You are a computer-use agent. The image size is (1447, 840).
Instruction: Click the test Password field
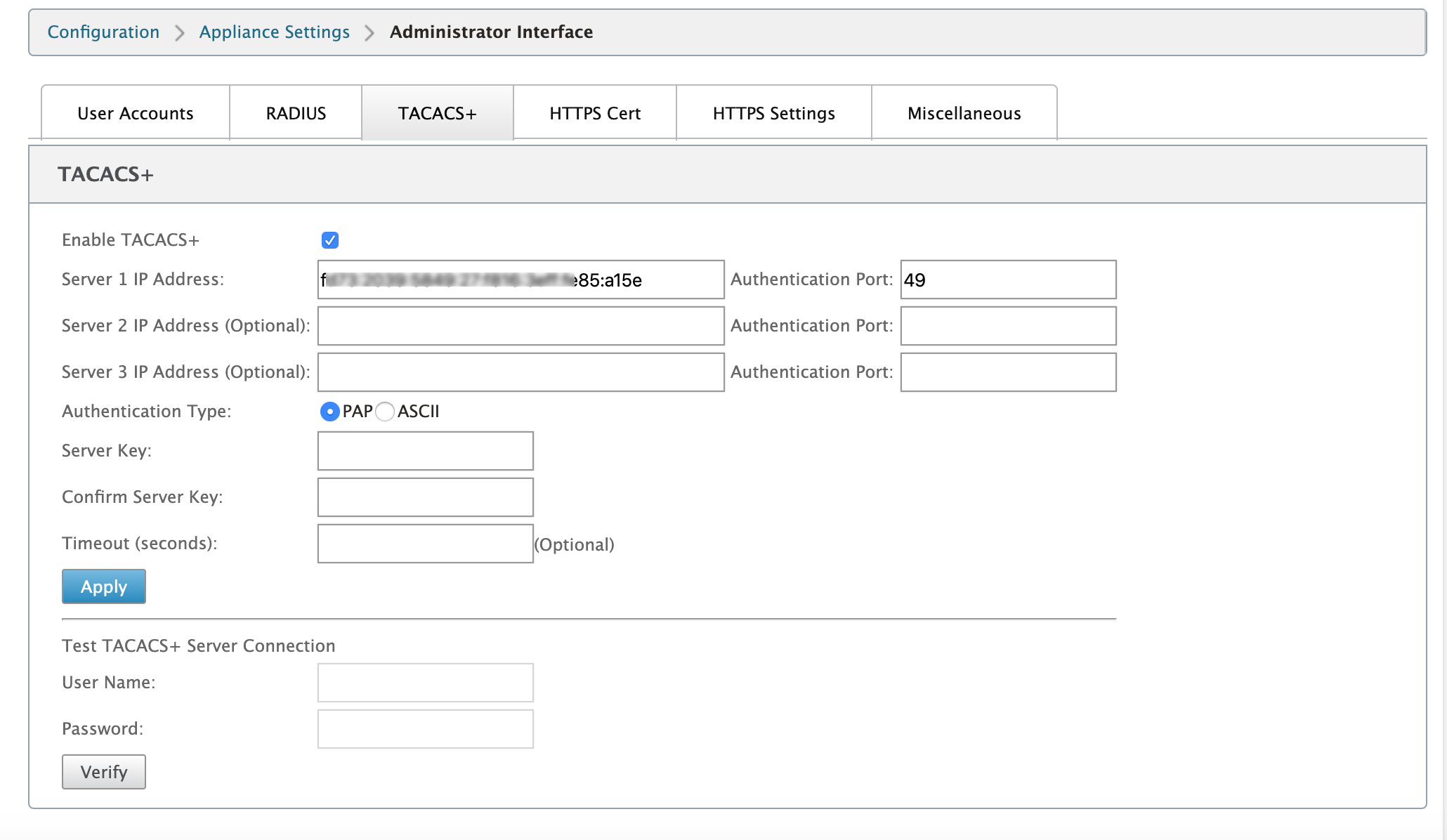425,729
